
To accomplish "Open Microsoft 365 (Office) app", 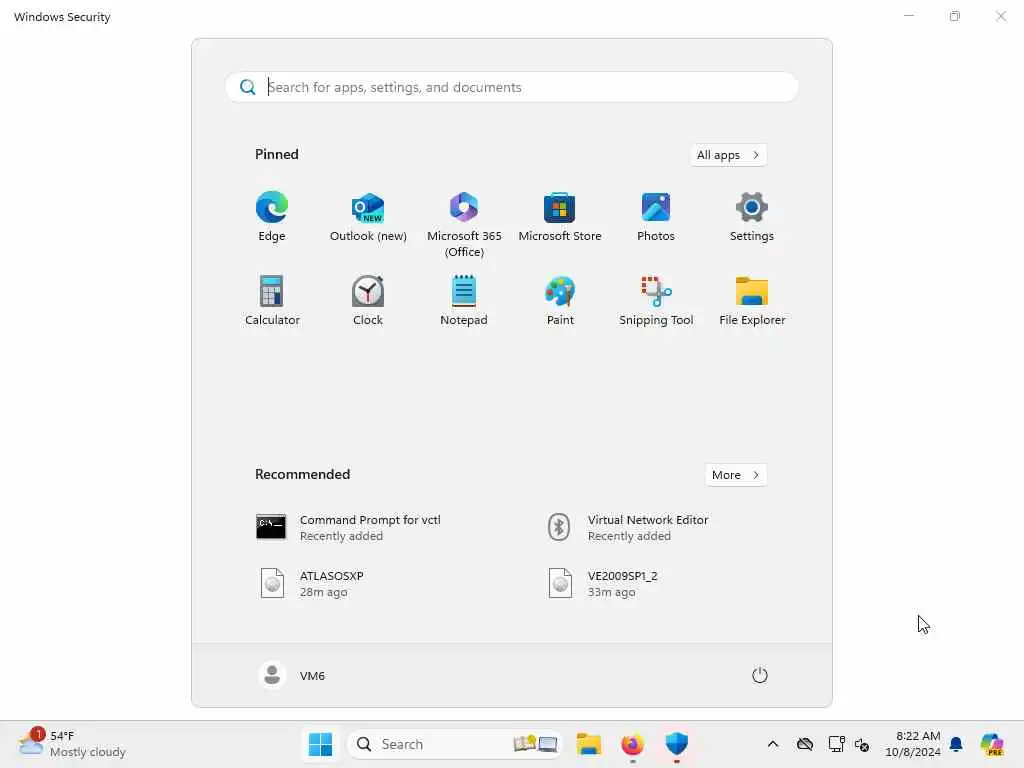I will tap(464, 225).
